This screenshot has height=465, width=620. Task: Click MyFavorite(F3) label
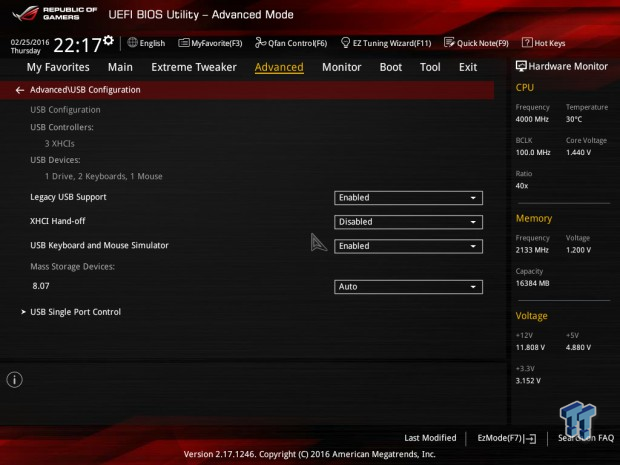click(217, 43)
